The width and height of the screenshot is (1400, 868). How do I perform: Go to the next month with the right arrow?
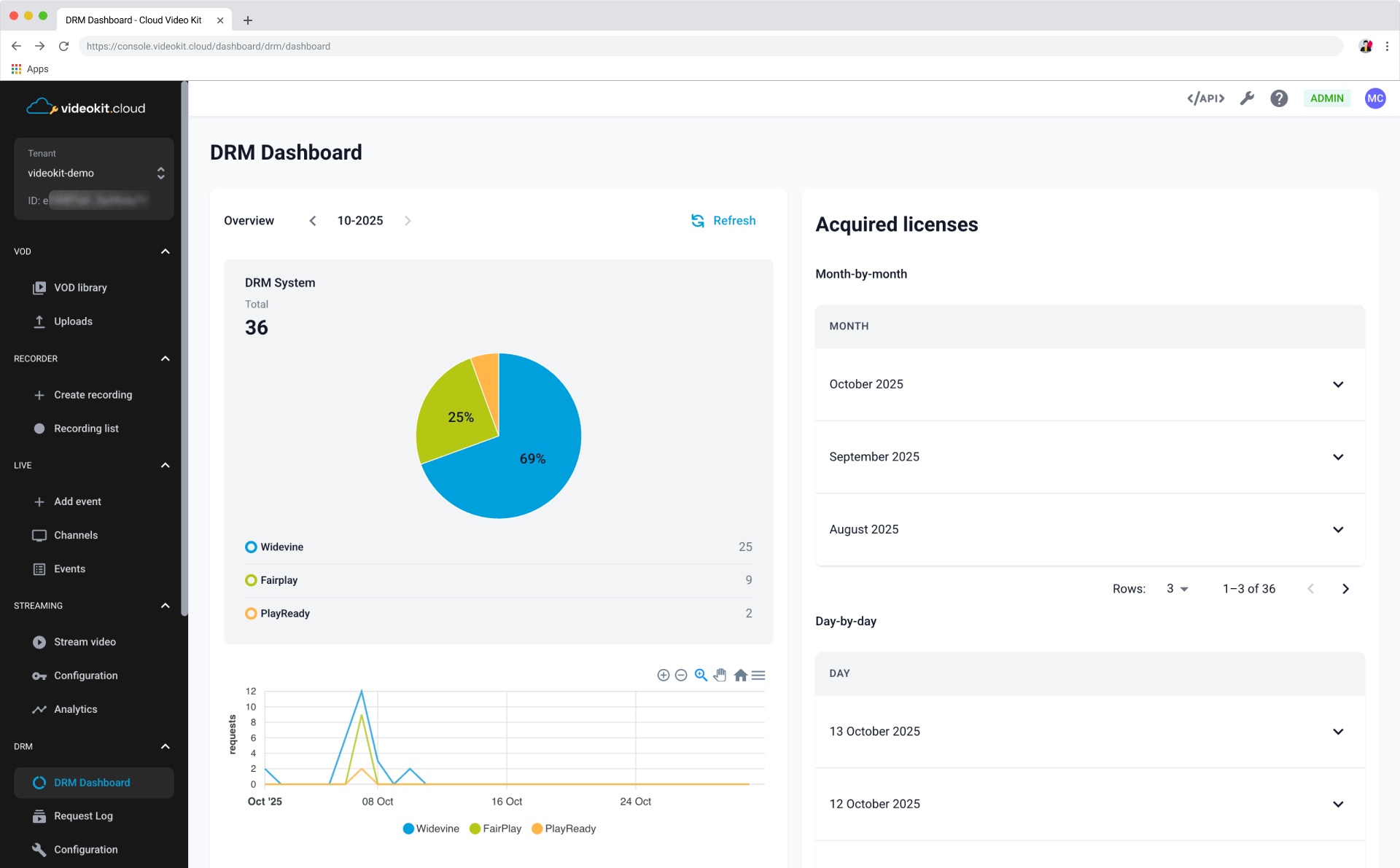[408, 220]
